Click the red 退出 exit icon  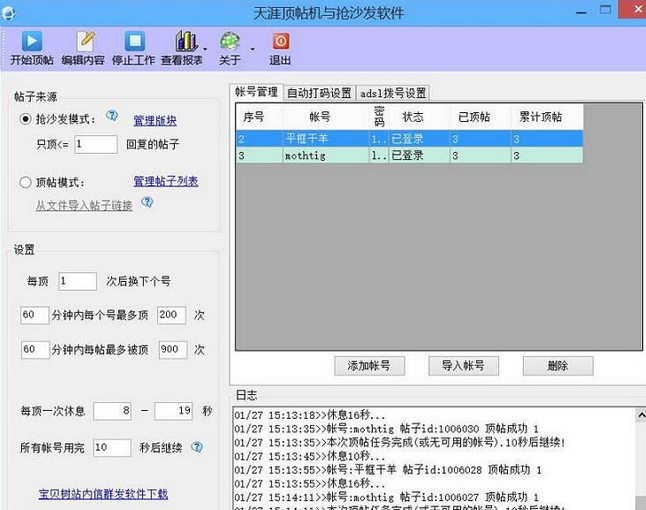point(281,41)
